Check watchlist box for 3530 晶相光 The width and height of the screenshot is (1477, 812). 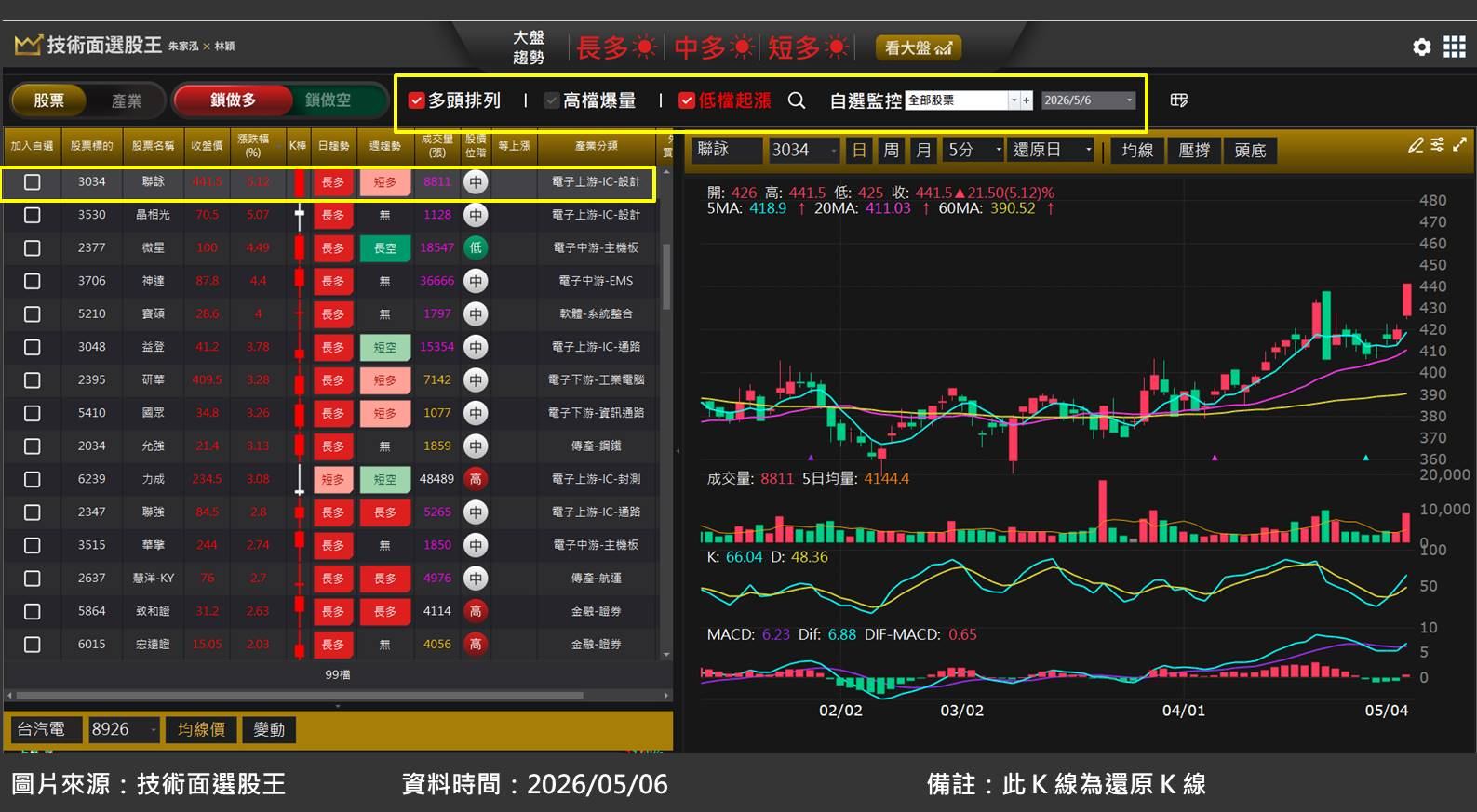click(x=33, y=215)
